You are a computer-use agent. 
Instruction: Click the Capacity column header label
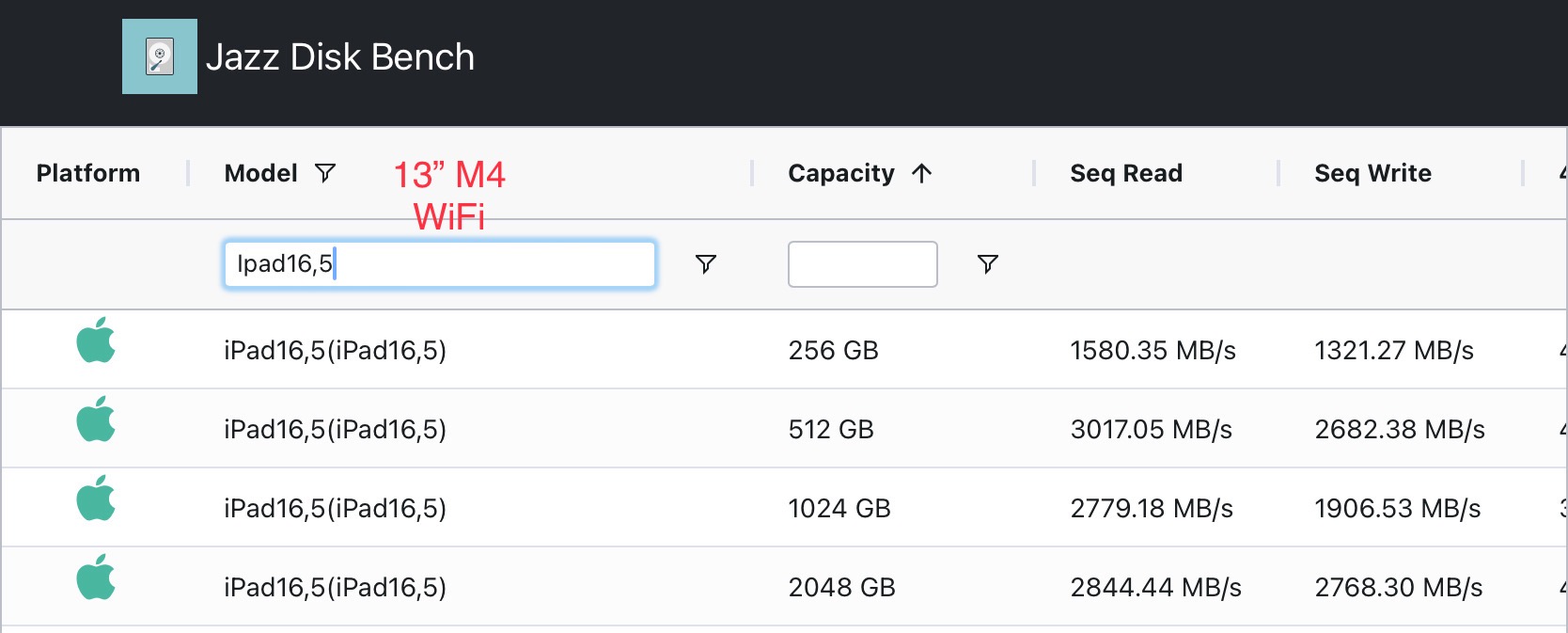tap(841, 173)
